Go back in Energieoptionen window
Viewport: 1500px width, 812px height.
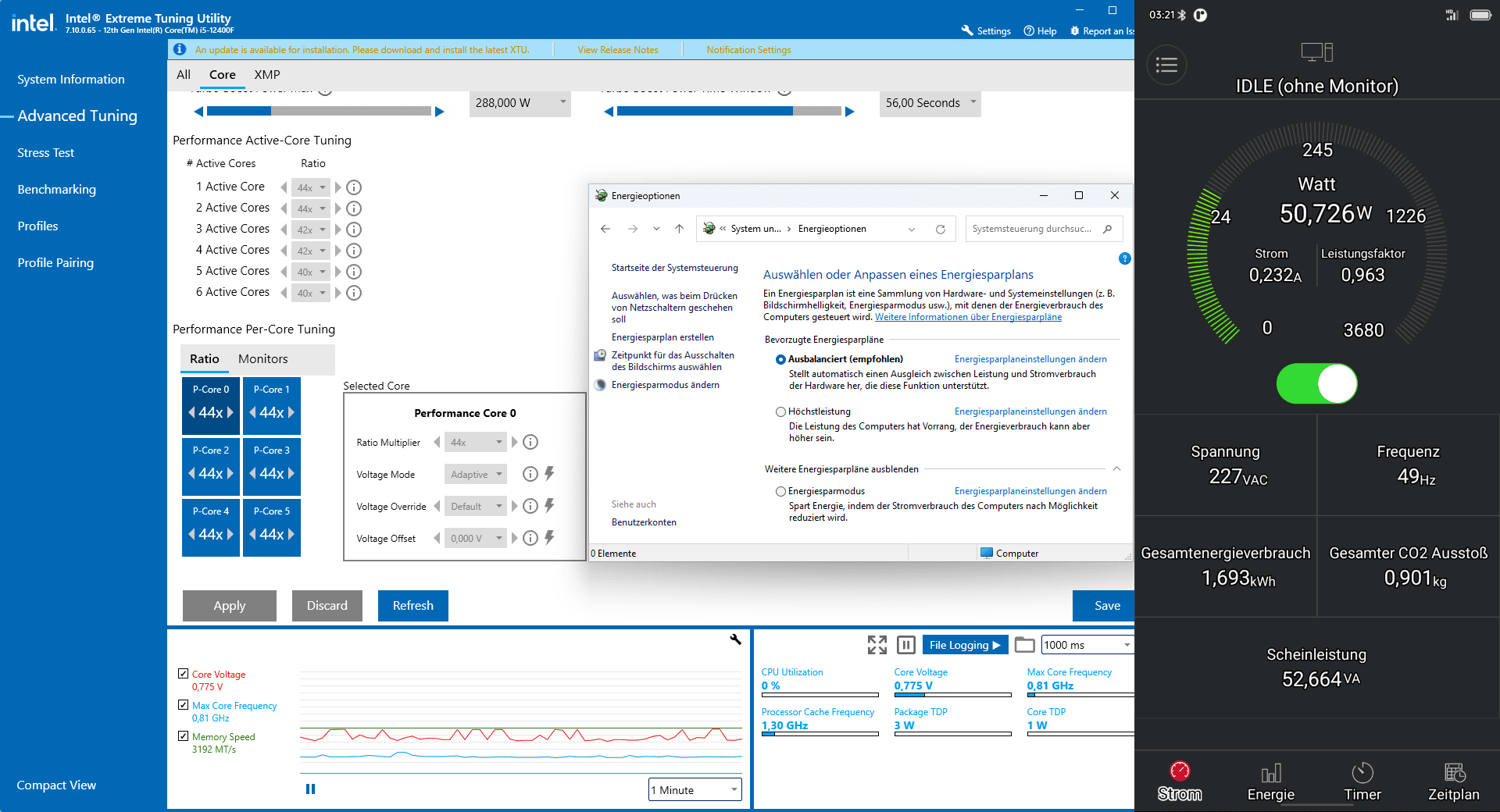[x=605, y=229]
